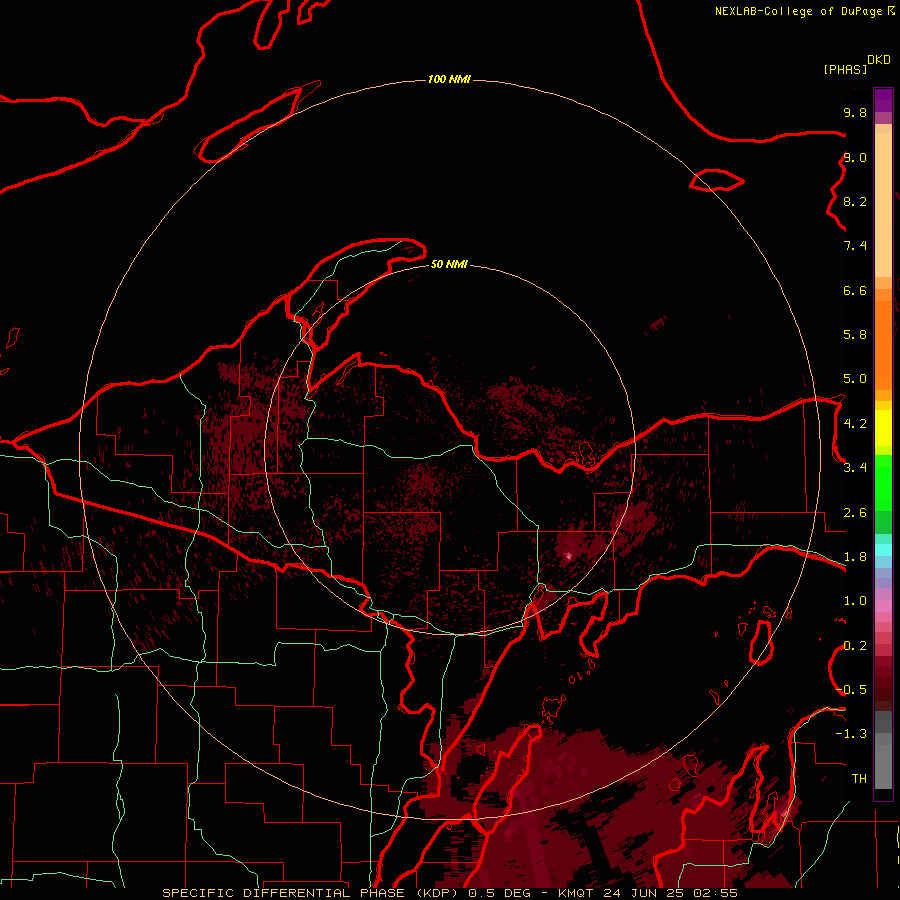Click the 5.8 legend value
The width and height of the screenshot is (900, 900).
pos(855,335)
